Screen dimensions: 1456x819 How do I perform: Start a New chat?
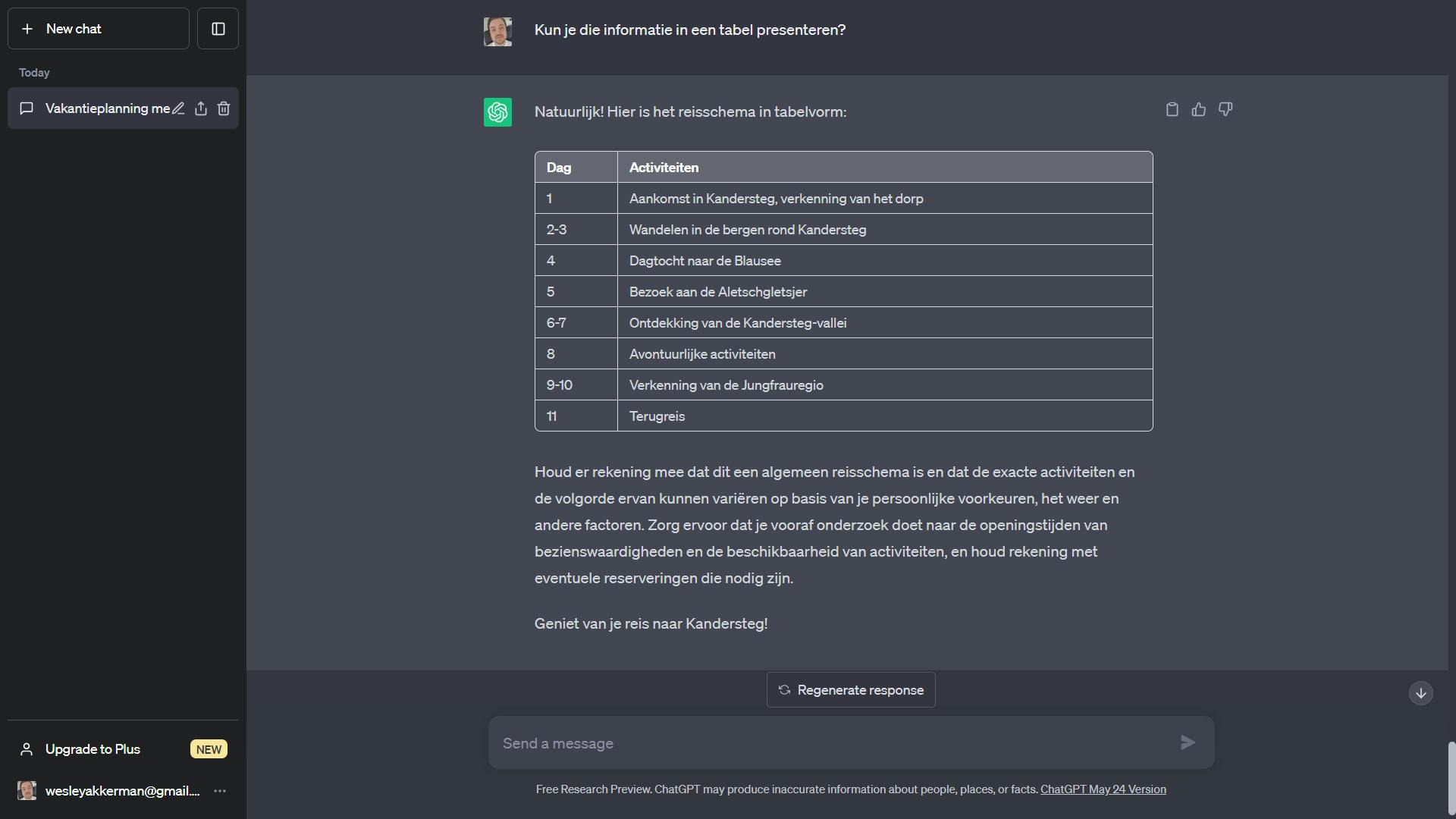[99, 29]
